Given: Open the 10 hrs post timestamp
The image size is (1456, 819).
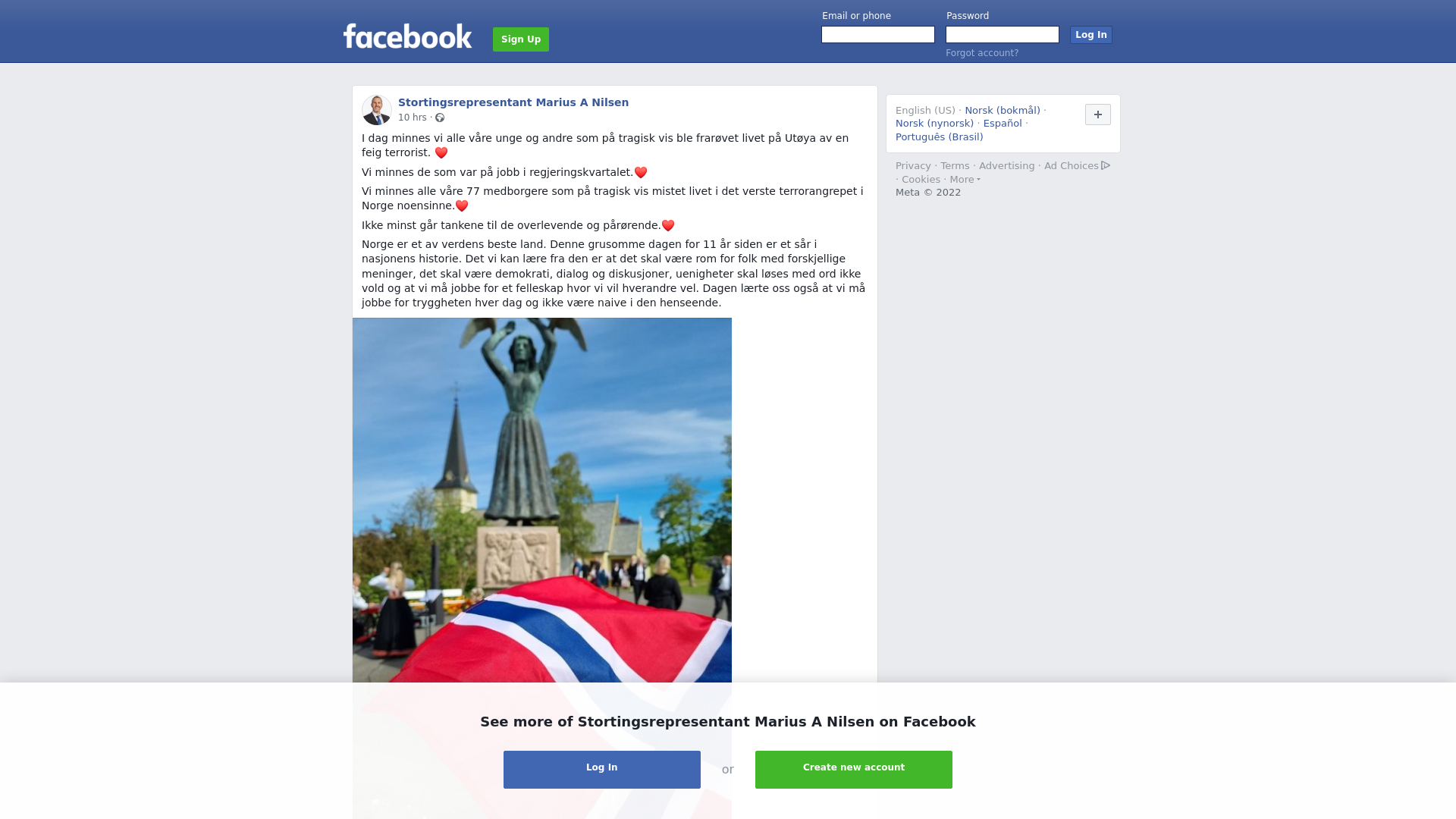Looking at the screenshot, I should tap(413, 118).
